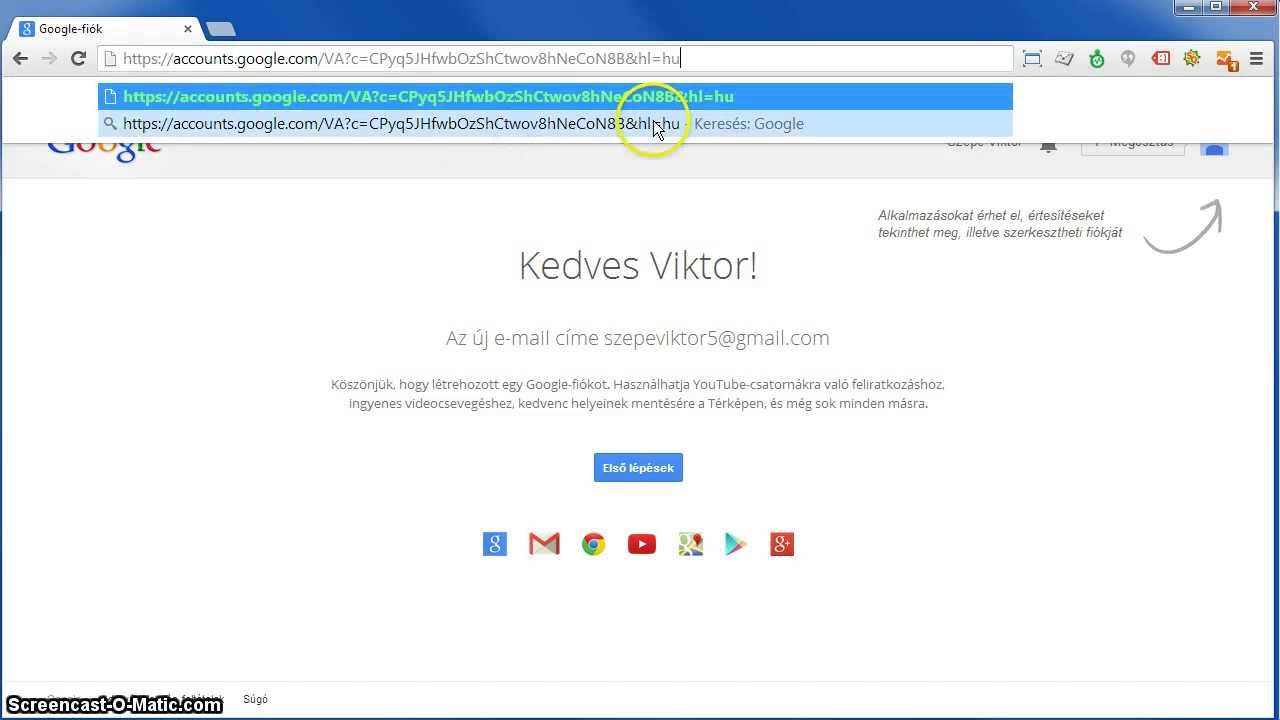Click in the address bar URL field
Image resolution: width=1280 pixels, height=720 pixels.
click(x=555, y=58)
